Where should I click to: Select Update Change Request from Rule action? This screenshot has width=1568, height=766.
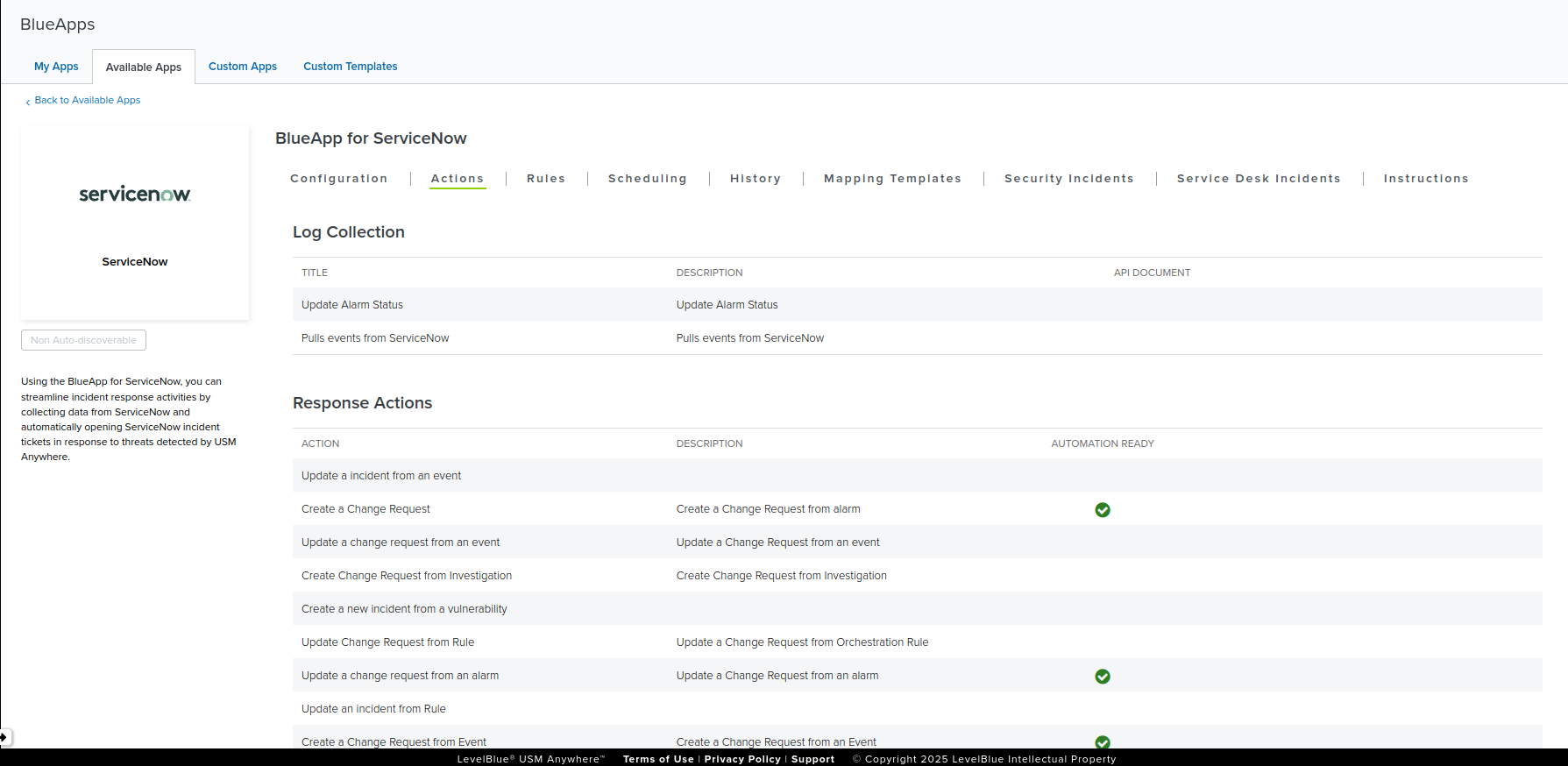pyautogui.click(x=387, y=642)
